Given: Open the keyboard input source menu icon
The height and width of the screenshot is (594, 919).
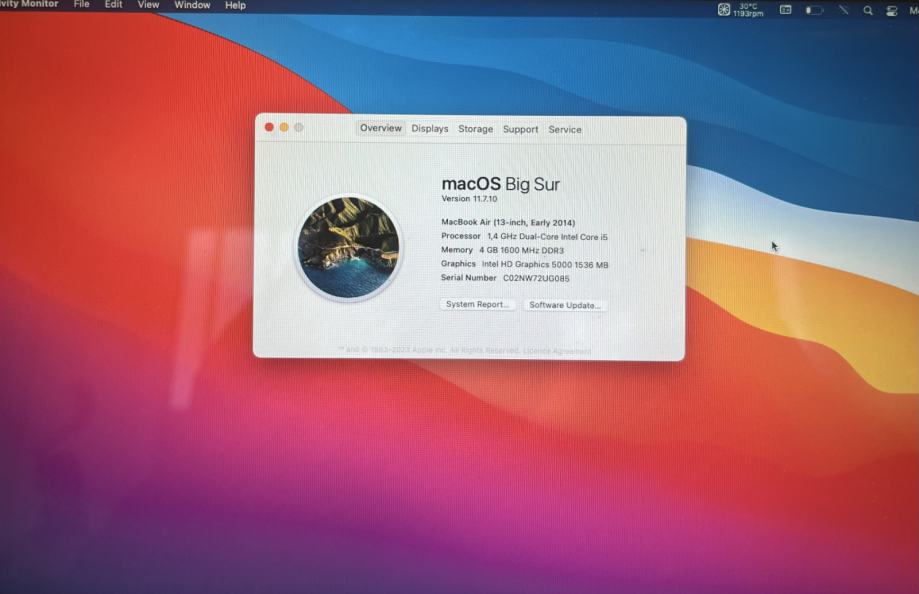Looking at the screenshot, I should (x=786, y=9).
